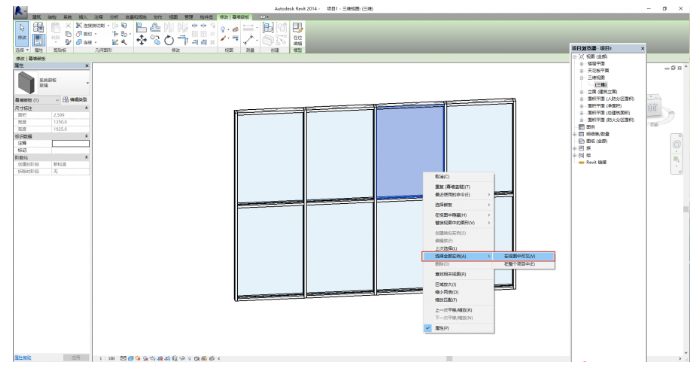Click the 连接端切割 cope button

click(x=92, y=26)
